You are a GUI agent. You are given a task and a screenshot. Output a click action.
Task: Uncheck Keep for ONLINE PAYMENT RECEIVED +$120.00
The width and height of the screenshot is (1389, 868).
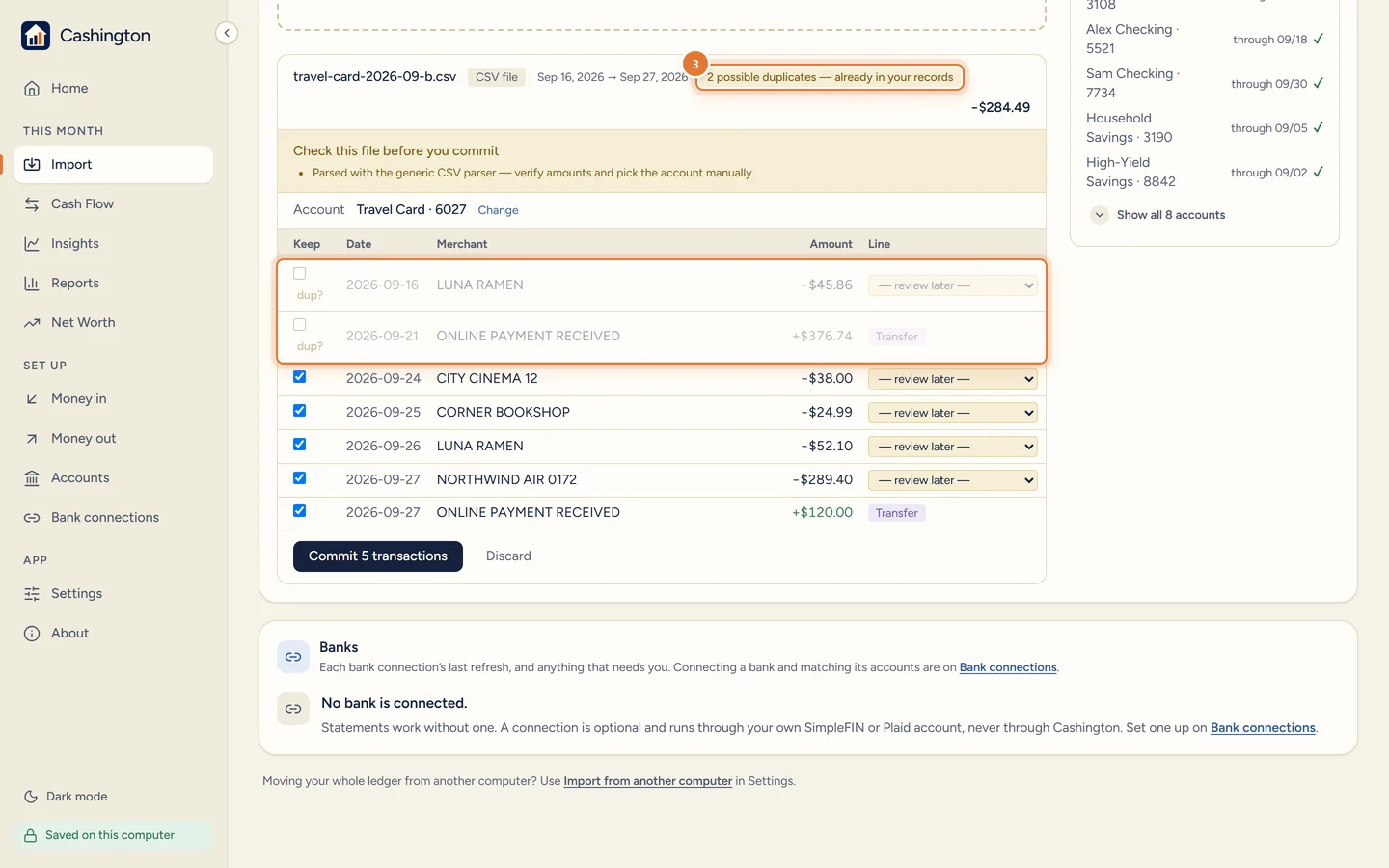[300, 511]
